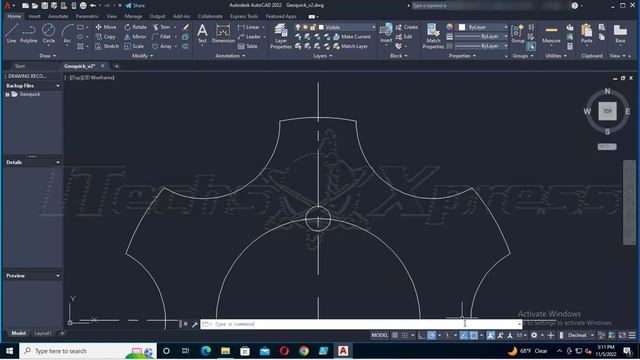Choose the Circle tool

[x=49, y=33]
